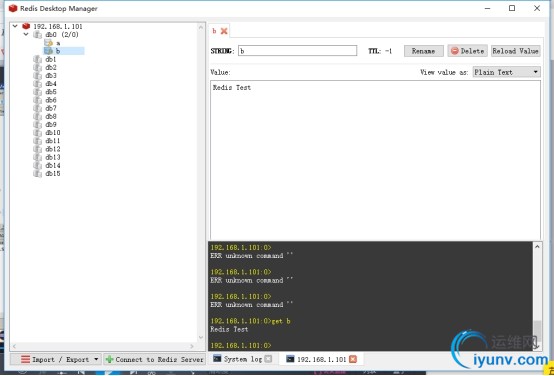This screenshot has width=554, height=376.
Task: Switch to the System log tab
Action: (242, 359)
